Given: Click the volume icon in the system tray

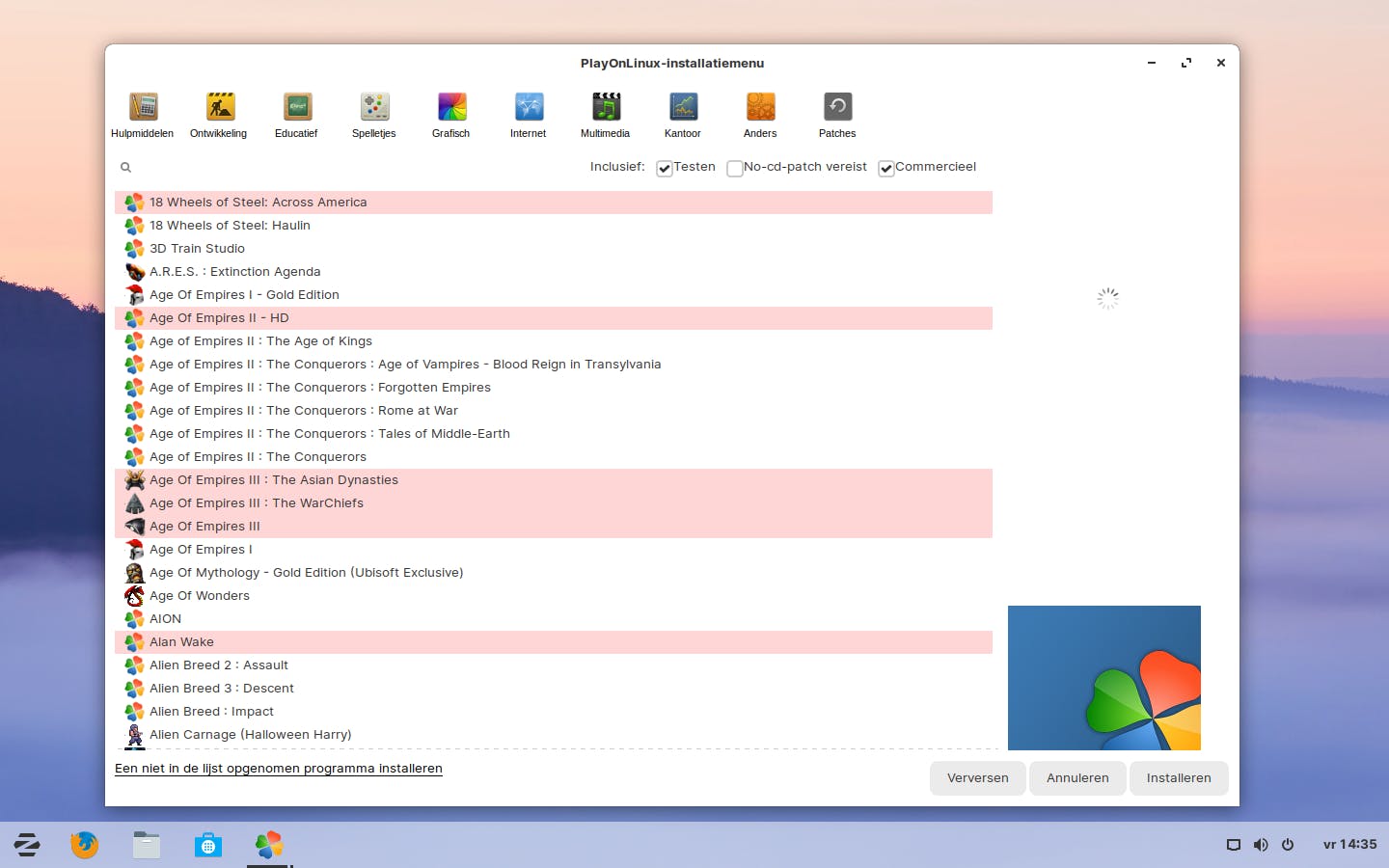Looking at the screenshot, I should click(x=1260, y=845).
